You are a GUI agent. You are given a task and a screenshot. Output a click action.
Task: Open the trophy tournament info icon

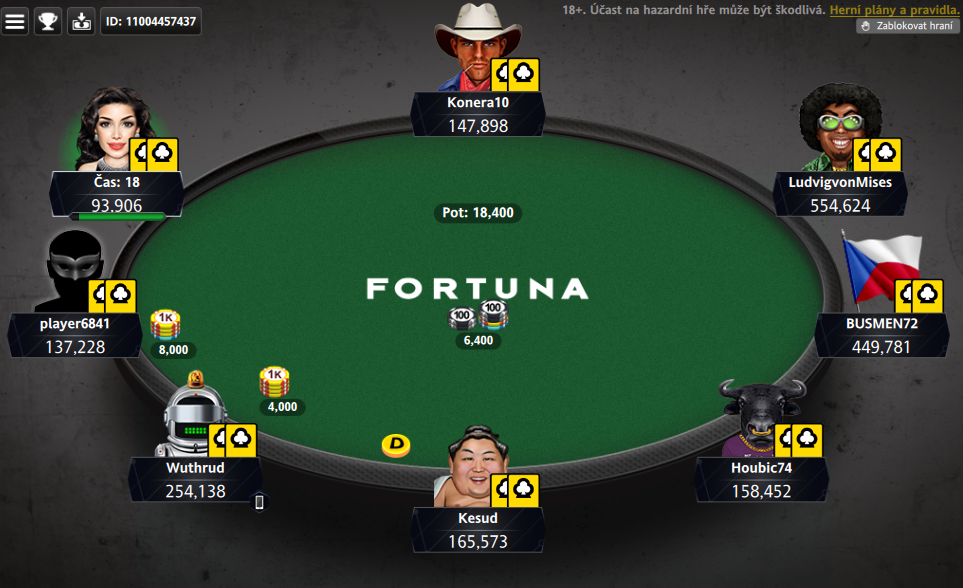click(48, 22)
